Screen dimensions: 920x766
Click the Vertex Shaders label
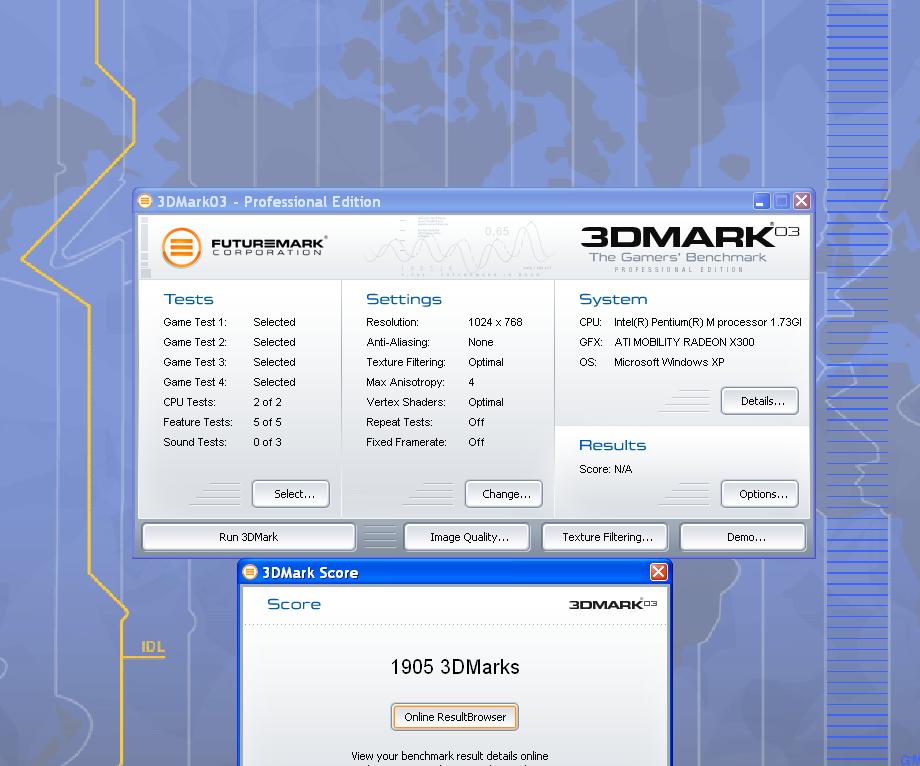point(406,402)
